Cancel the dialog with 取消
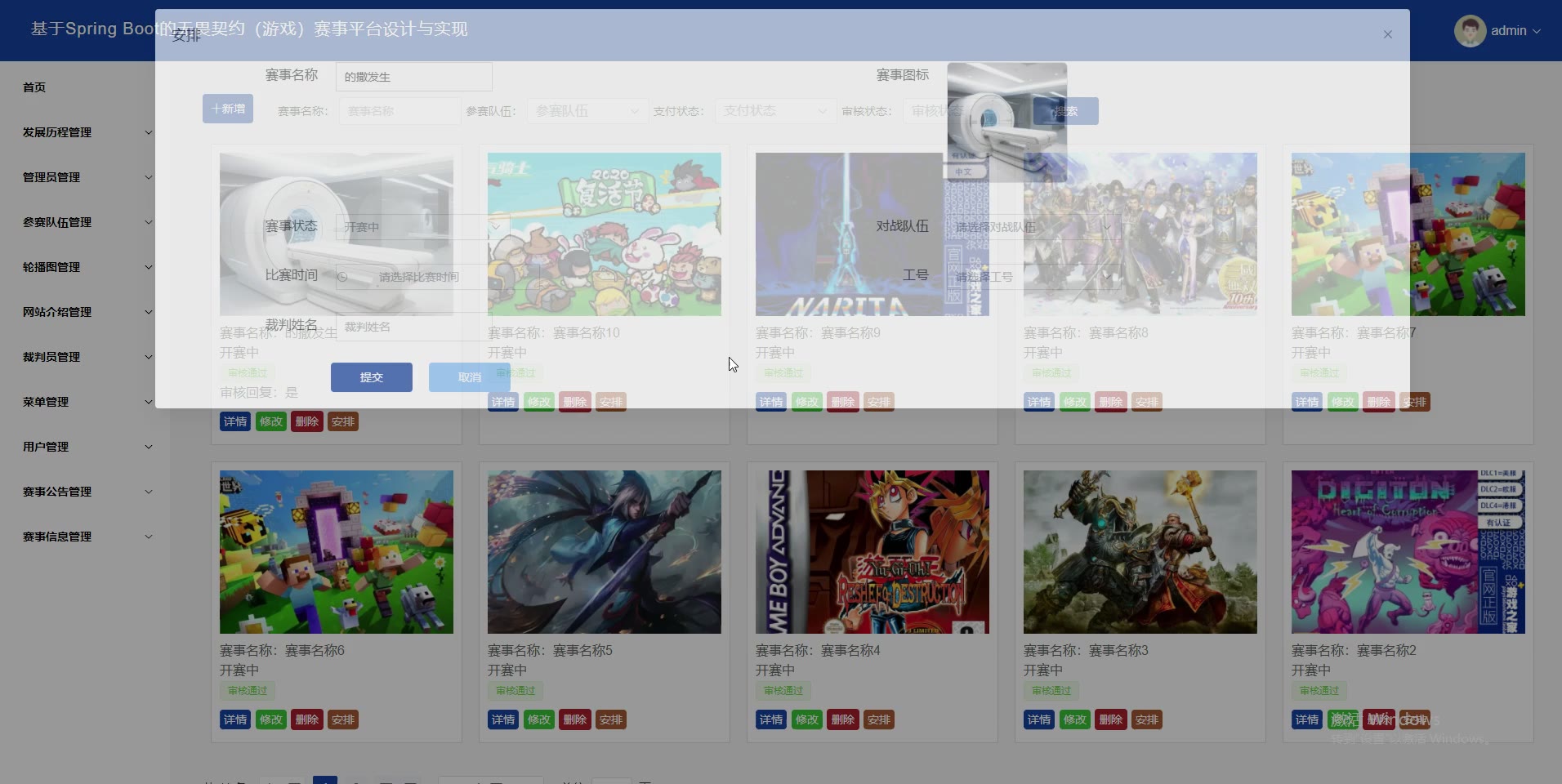1562x784 pixels. click(470, 377)
